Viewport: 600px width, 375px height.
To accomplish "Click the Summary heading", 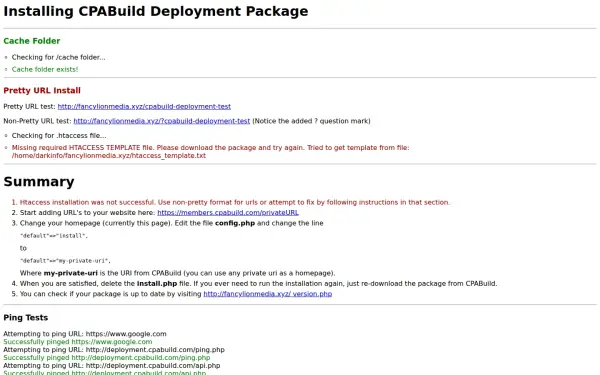I will coord(39,182).
